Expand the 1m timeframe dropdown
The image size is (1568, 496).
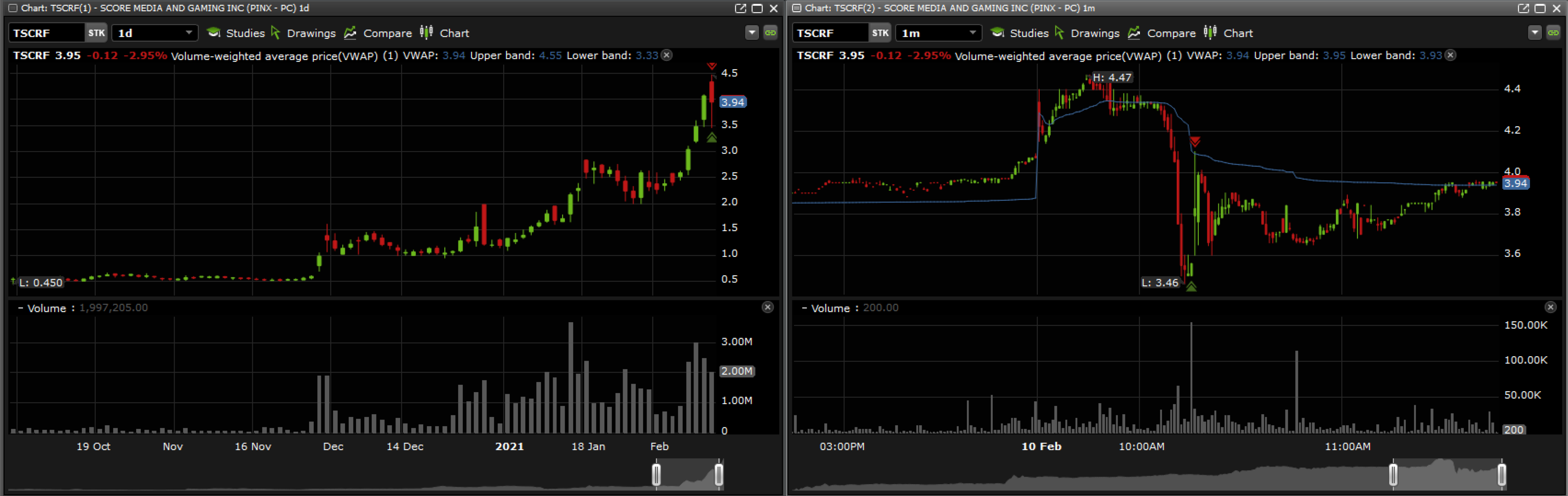(x=972, y=33)
